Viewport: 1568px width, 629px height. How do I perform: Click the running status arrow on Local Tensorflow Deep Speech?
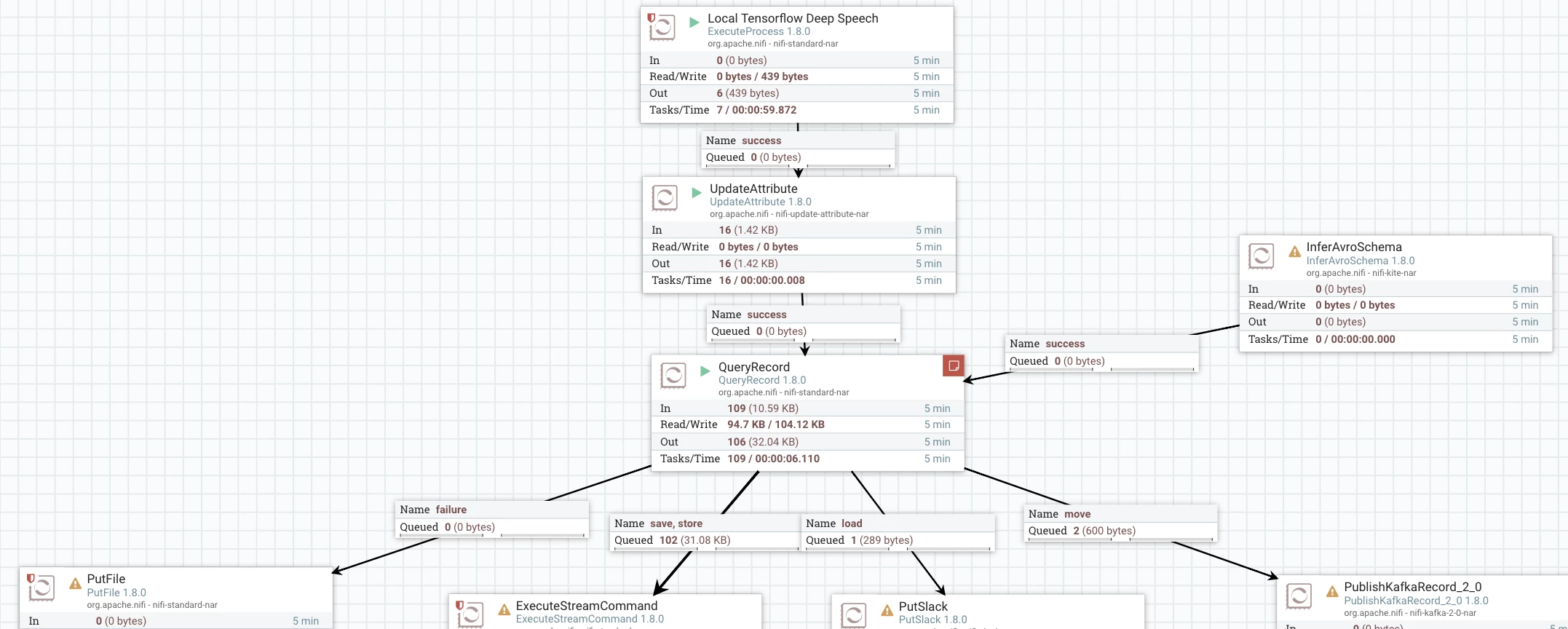click(694, 23)
